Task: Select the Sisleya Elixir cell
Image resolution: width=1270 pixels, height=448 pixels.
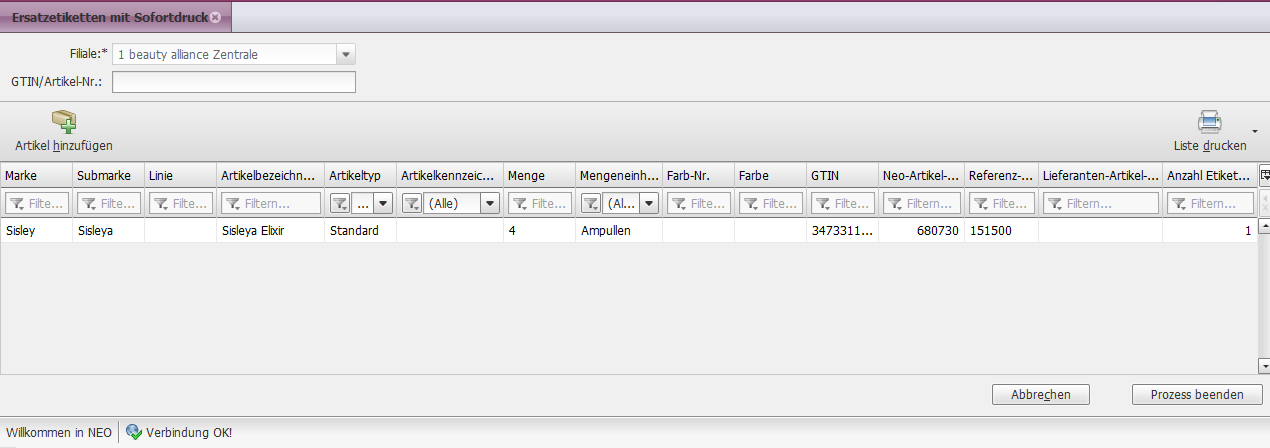Action: pos(270,231)
